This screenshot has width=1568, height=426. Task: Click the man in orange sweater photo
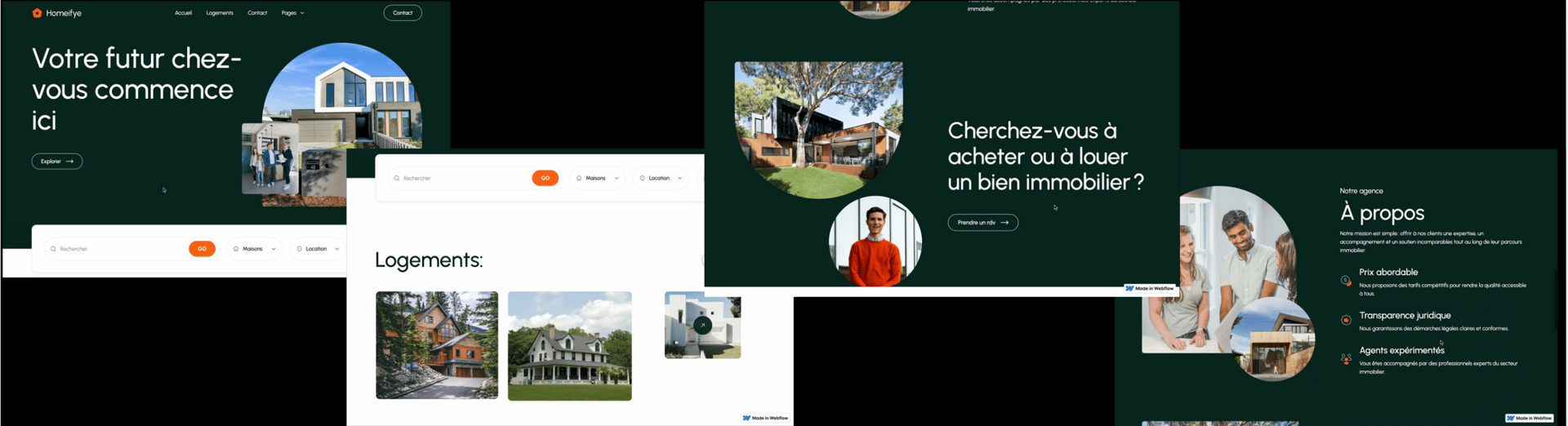(x=875, y=242)
